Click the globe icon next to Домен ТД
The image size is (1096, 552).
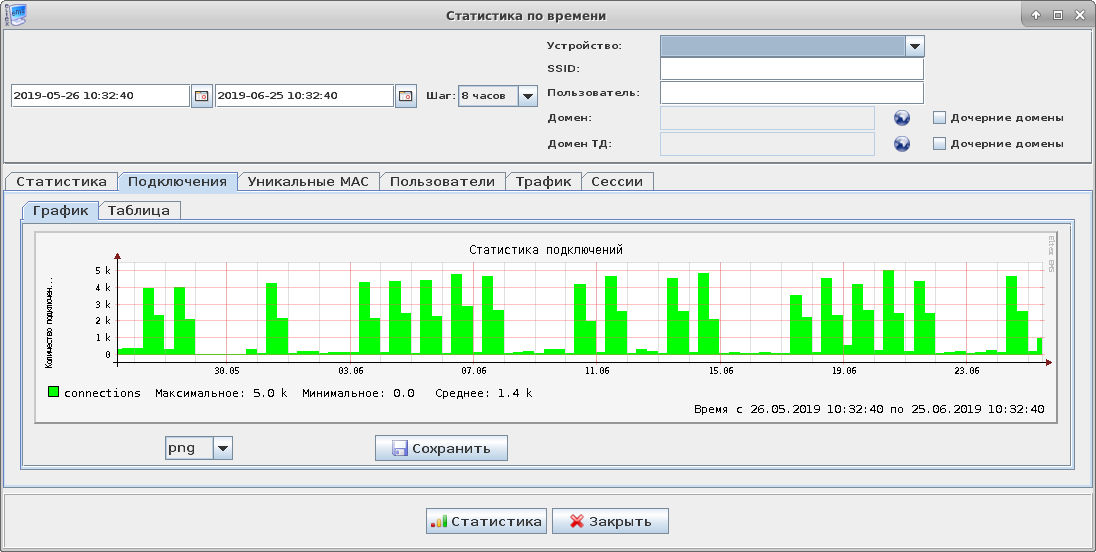pyautogui.click(x=902, y=143)
